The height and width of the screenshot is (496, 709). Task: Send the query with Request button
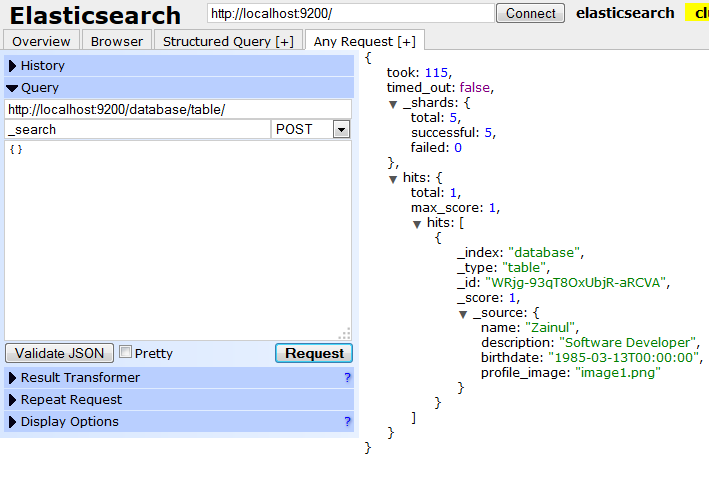coord(314,353)
